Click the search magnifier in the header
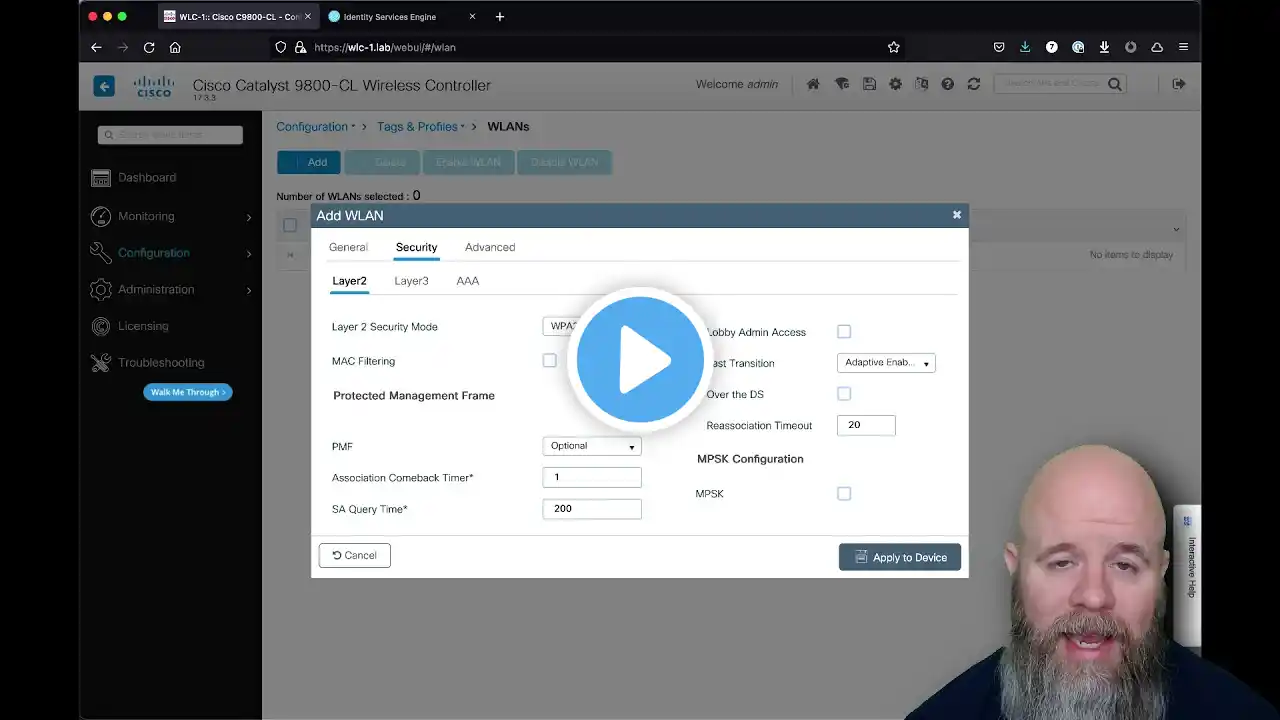 point(1115,85)
